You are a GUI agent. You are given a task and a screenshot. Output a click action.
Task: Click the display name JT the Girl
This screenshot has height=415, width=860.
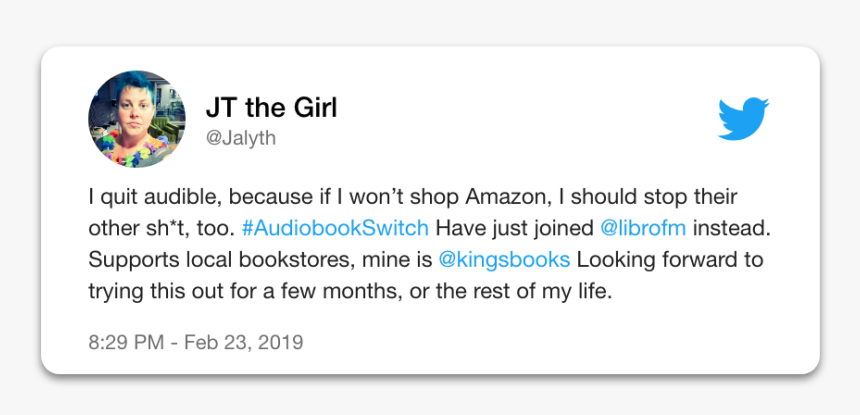(x=271, y=108)
